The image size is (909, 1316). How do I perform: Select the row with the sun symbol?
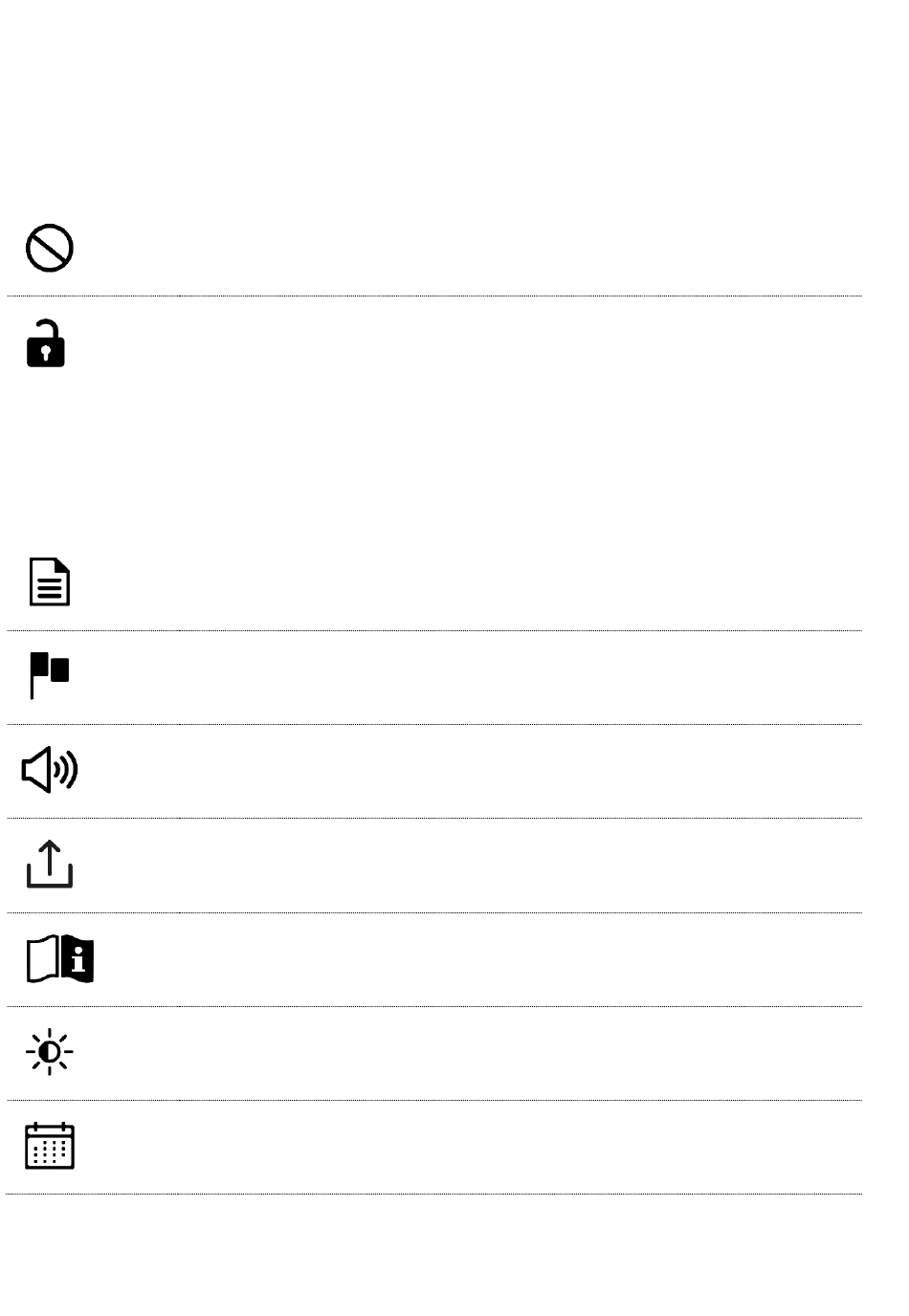point(433,1053)
